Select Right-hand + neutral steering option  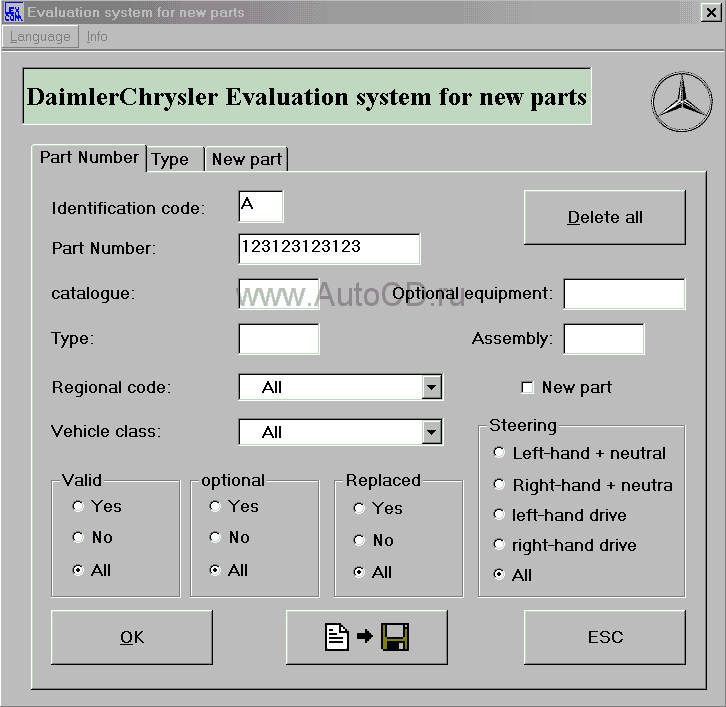(499, 485)
